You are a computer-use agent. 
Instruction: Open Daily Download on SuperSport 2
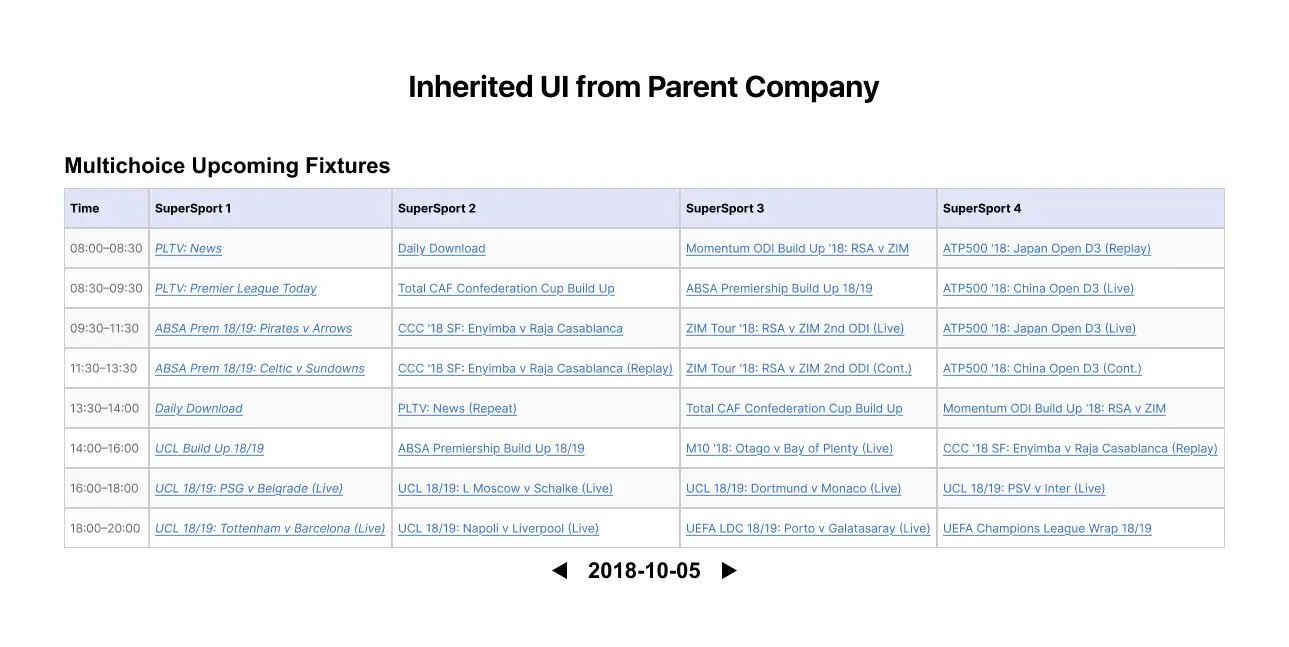pos(441,248)
